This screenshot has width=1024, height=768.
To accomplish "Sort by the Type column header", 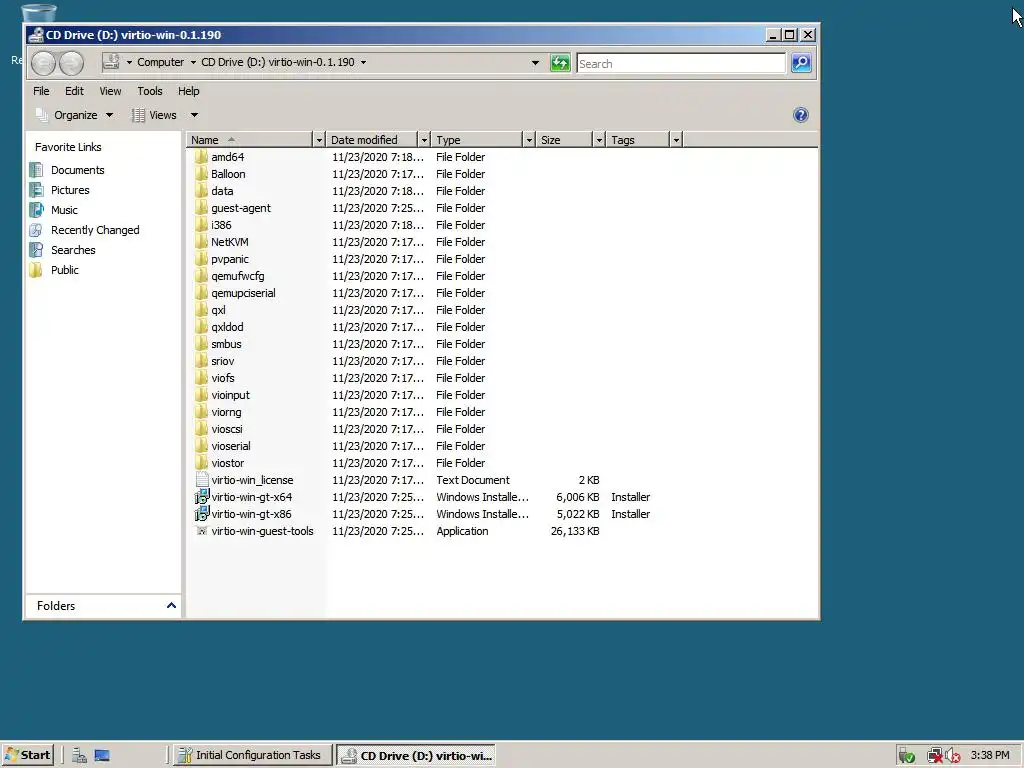I will coord(477,140).
